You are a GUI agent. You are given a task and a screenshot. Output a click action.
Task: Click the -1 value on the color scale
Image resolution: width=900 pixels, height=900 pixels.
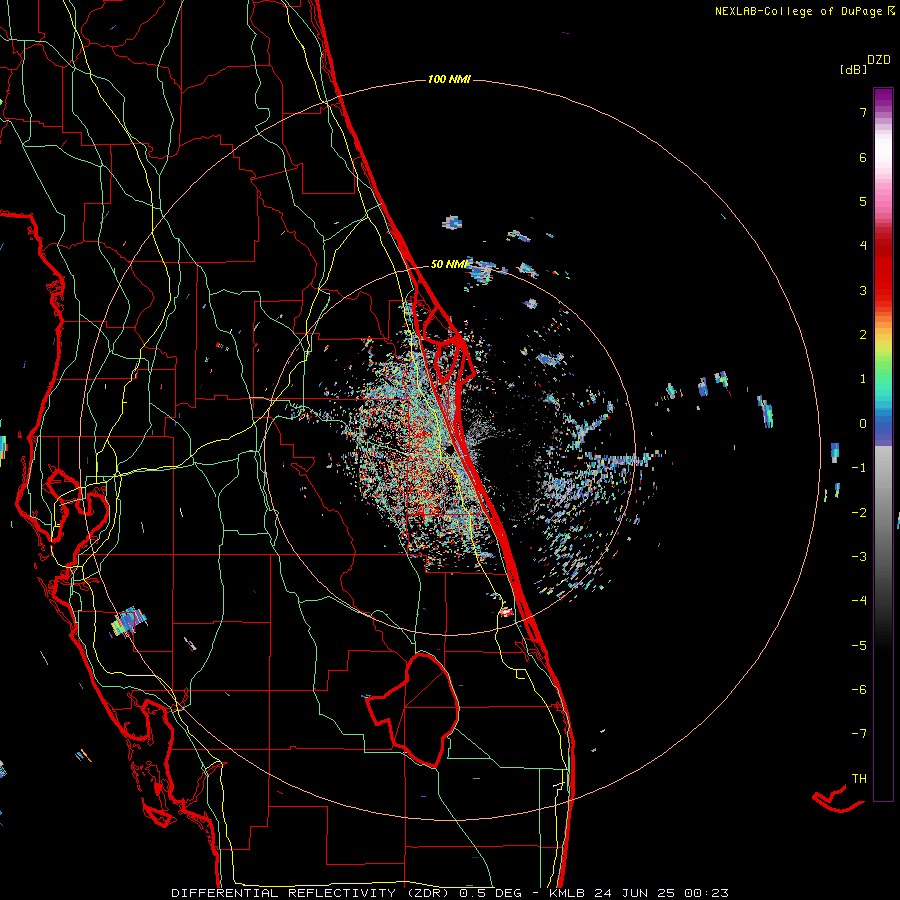pyautogui.click(x=859, y=468)
